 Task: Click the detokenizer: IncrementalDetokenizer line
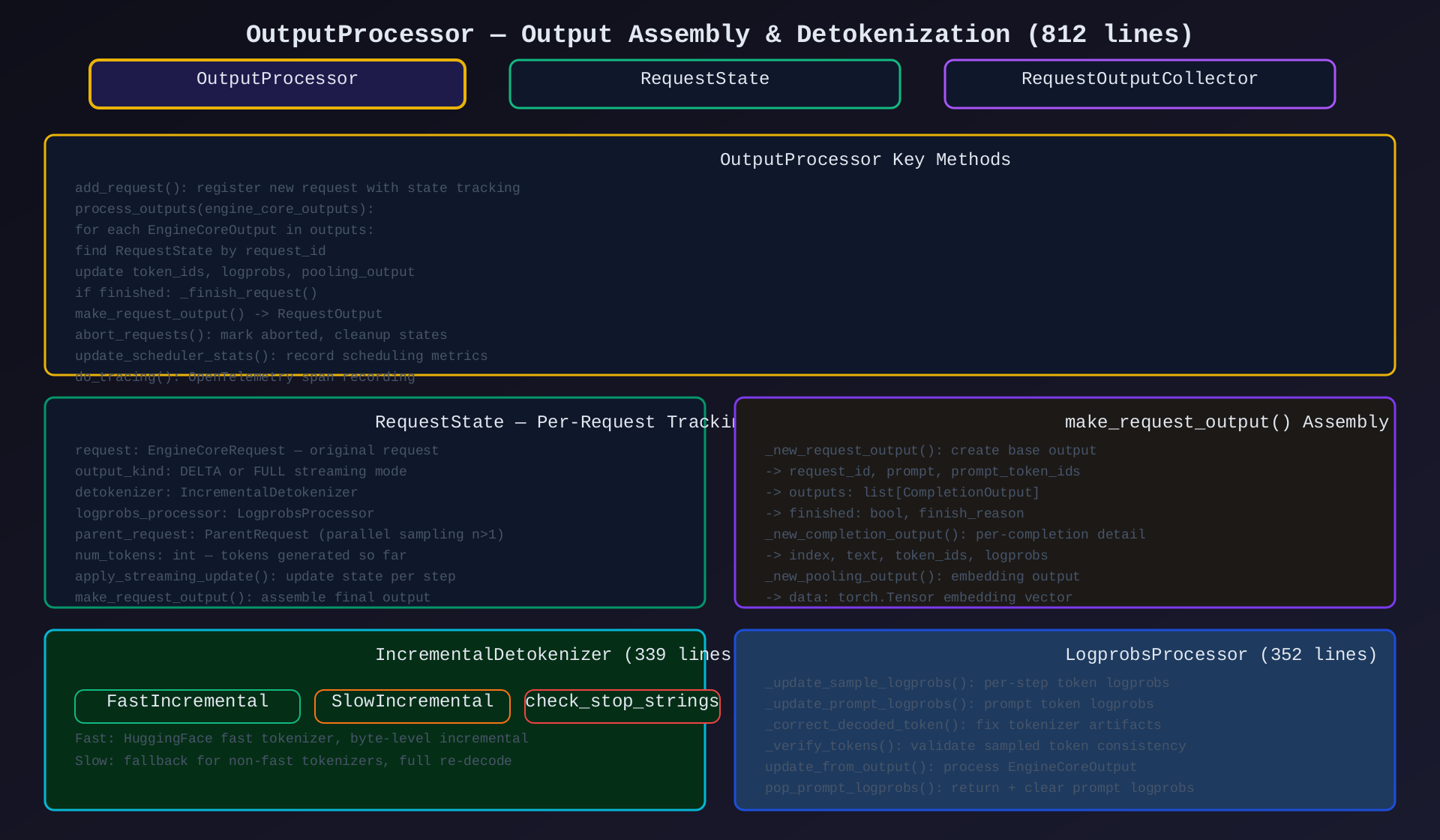[216, 493]
